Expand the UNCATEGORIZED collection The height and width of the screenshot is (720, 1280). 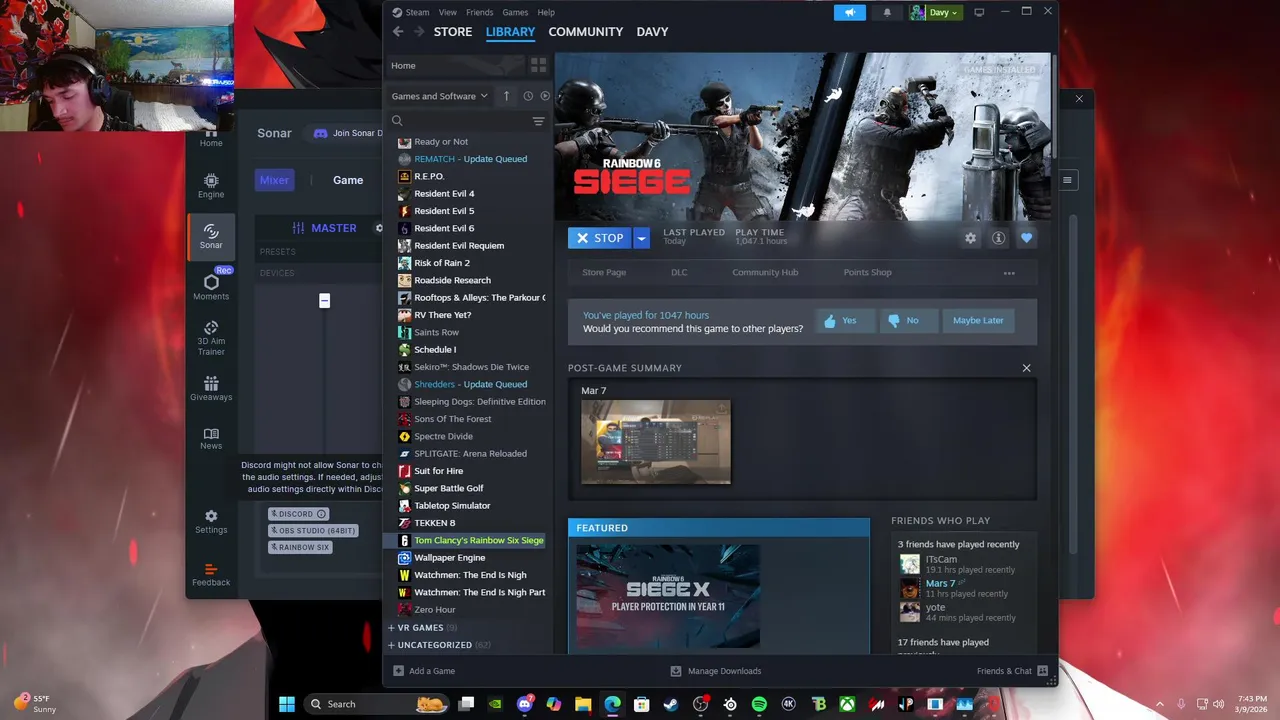(x=392, y=645)
